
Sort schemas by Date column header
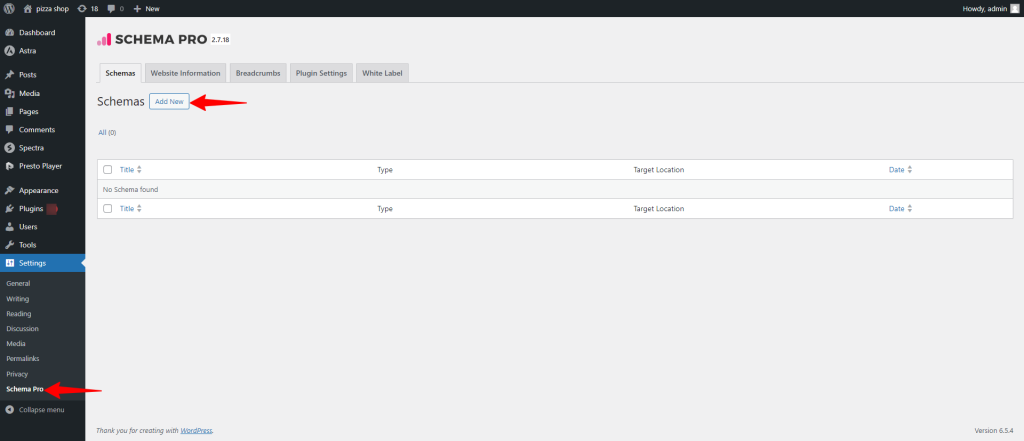pos(896,170)
